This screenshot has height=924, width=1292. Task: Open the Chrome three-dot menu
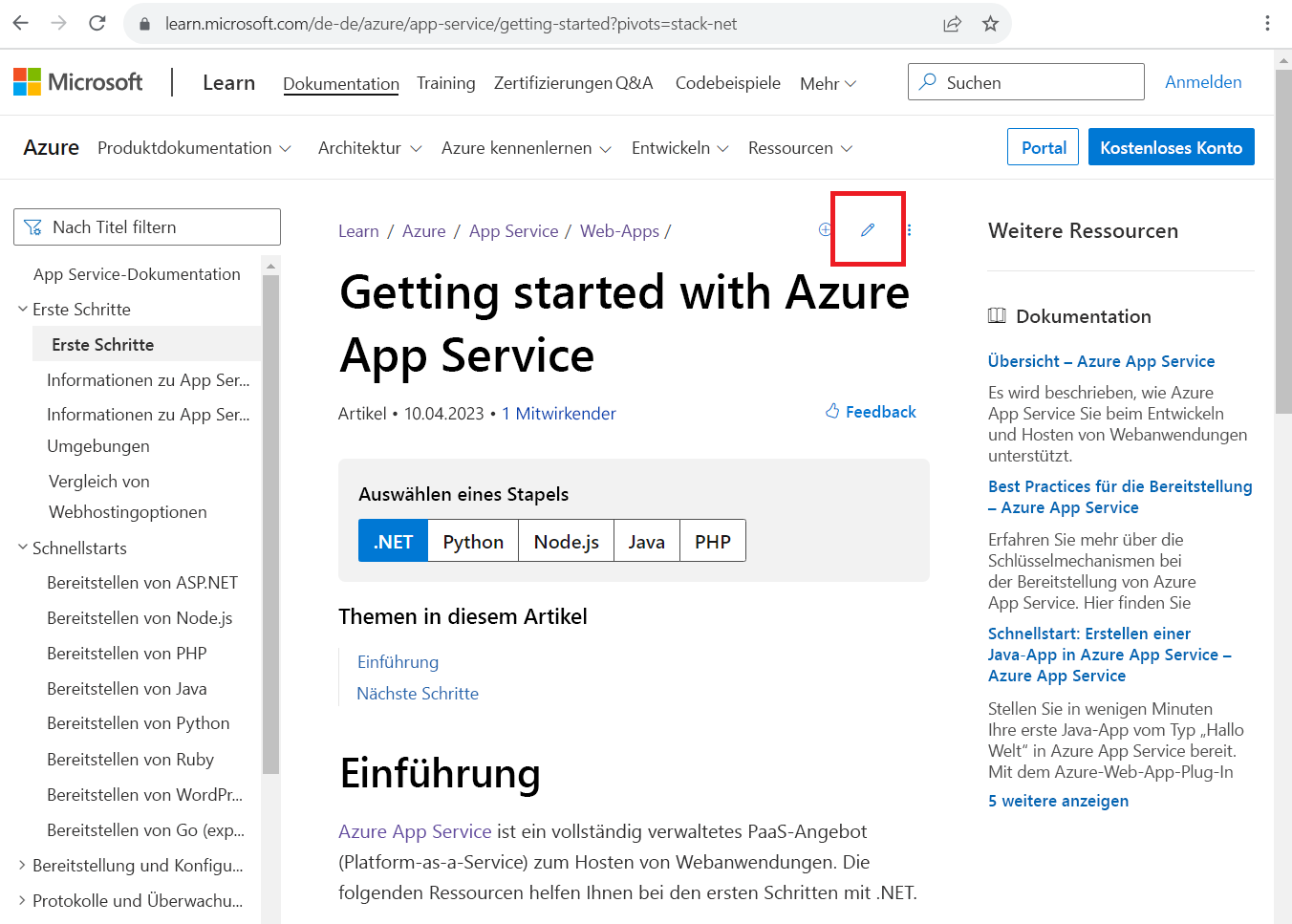tap(1267, 23)
